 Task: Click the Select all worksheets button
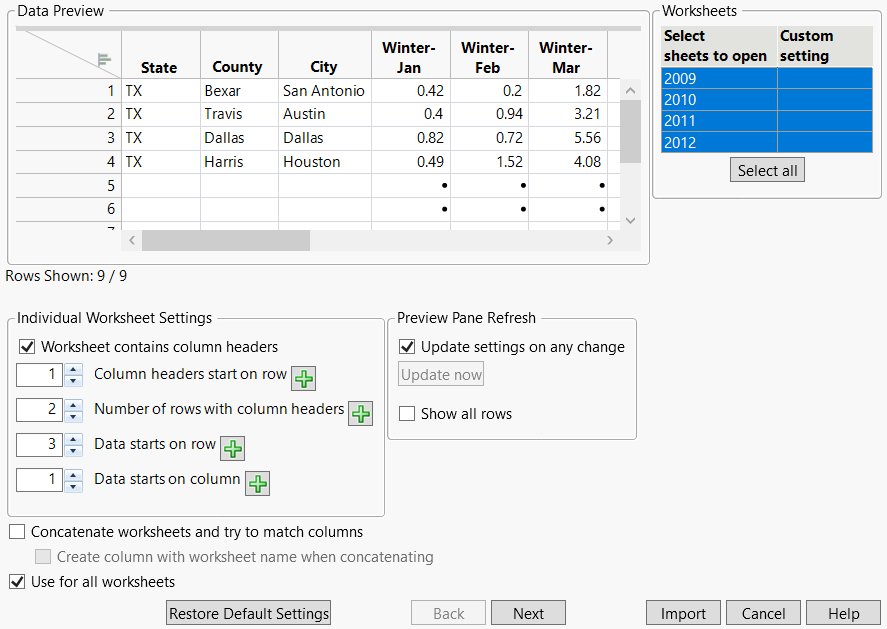pyautogui.click(x=767, y=170)
